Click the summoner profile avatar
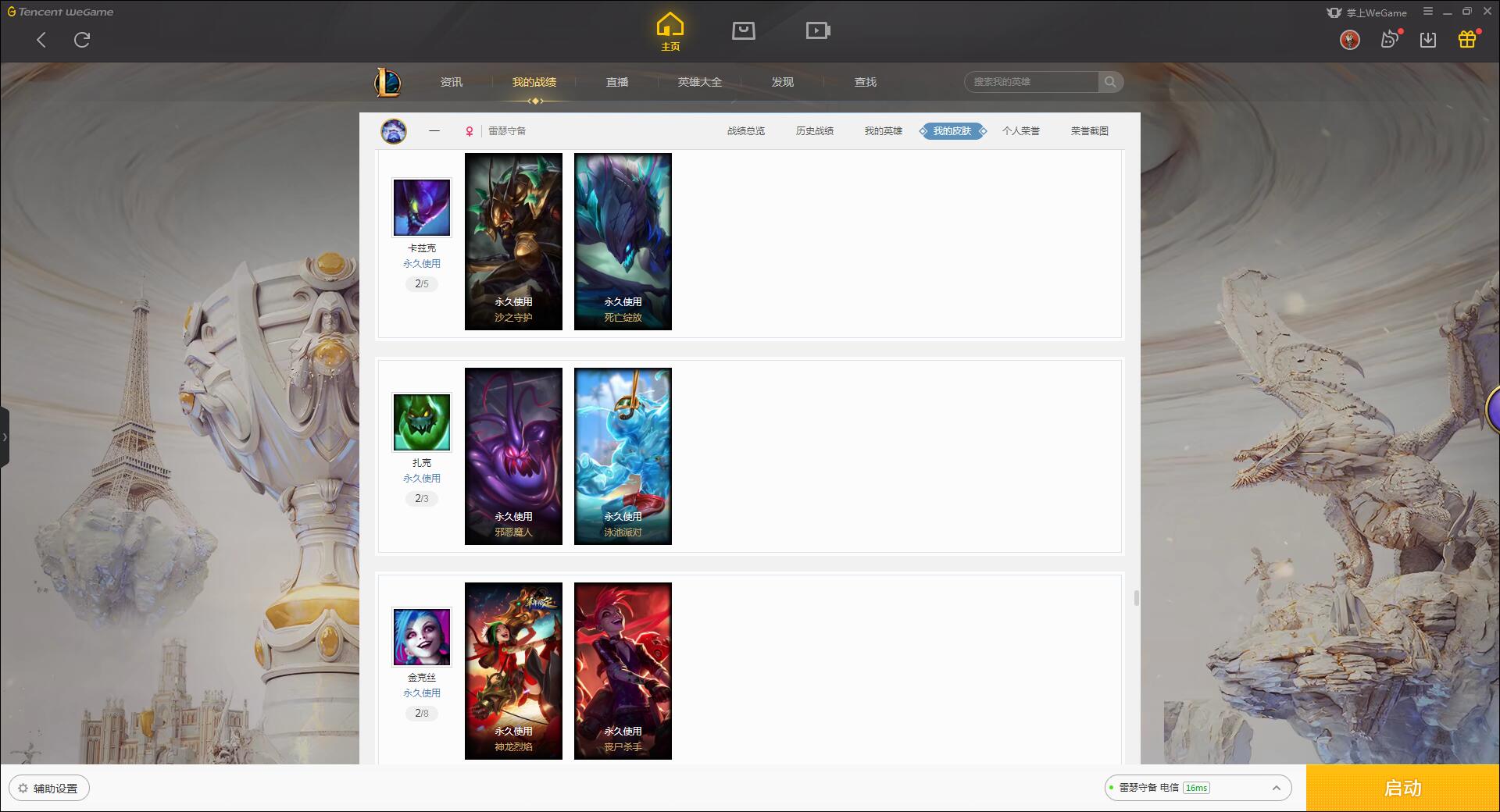Screen dimensions: 1500x812 click(394, 131)
